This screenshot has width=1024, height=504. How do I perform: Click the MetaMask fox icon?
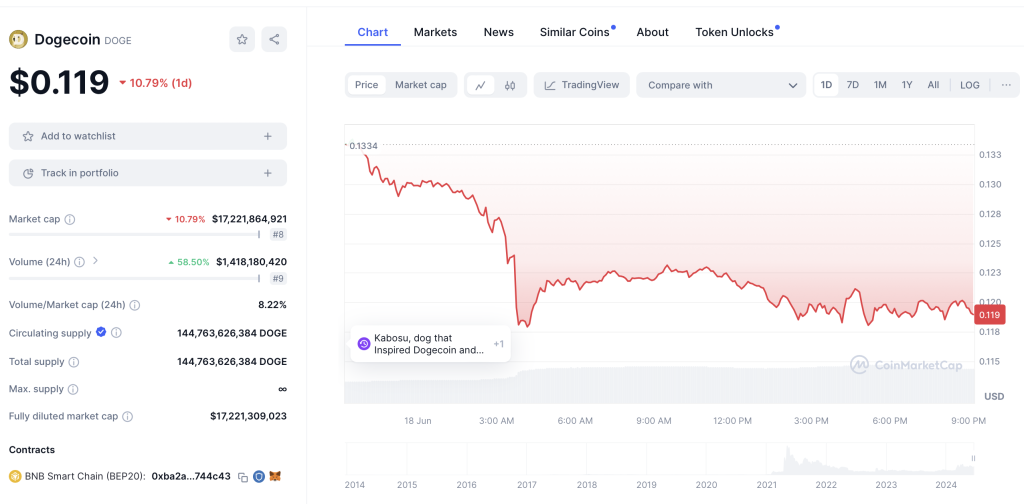(276, 477)
